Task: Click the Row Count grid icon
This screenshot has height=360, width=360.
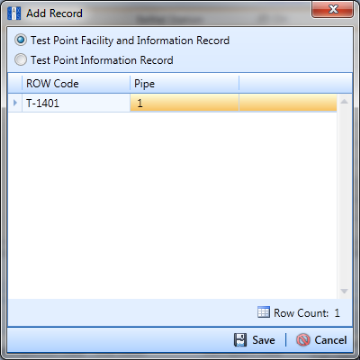Action: coord(263,312)
